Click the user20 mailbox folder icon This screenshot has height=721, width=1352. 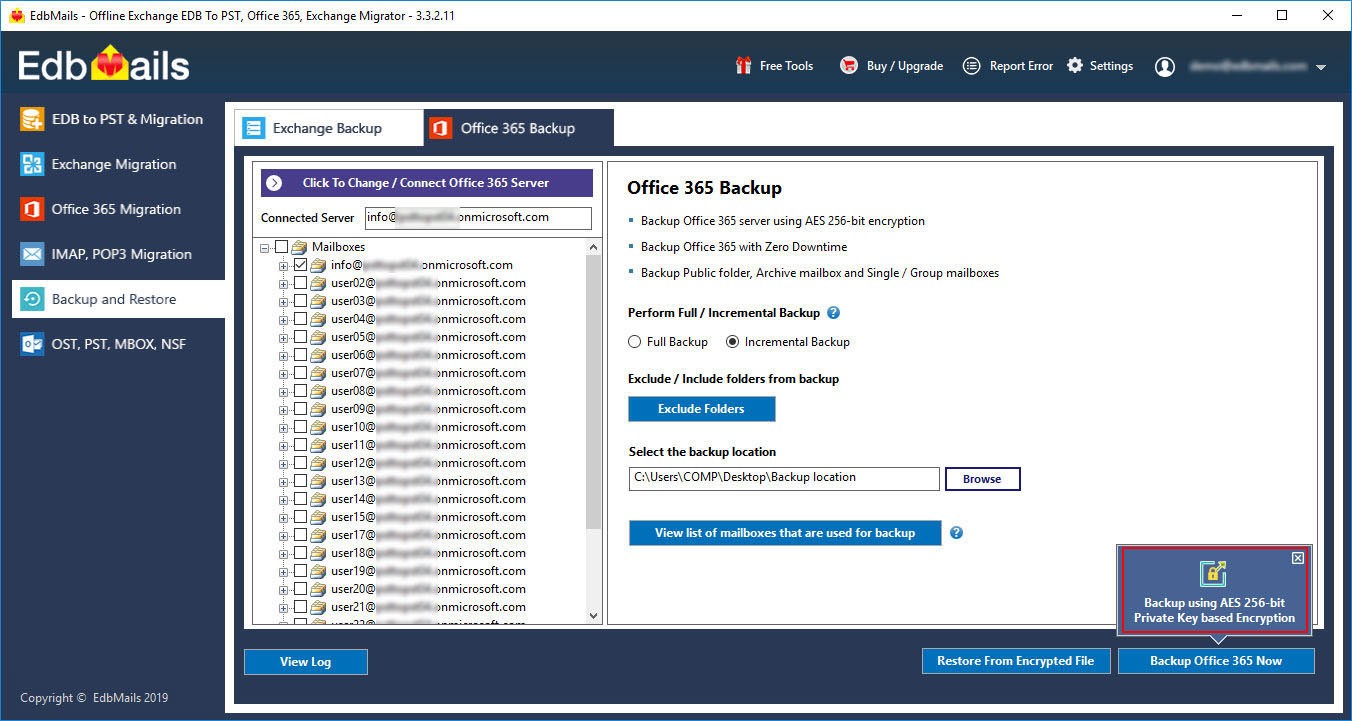click(x=318, y=589)
